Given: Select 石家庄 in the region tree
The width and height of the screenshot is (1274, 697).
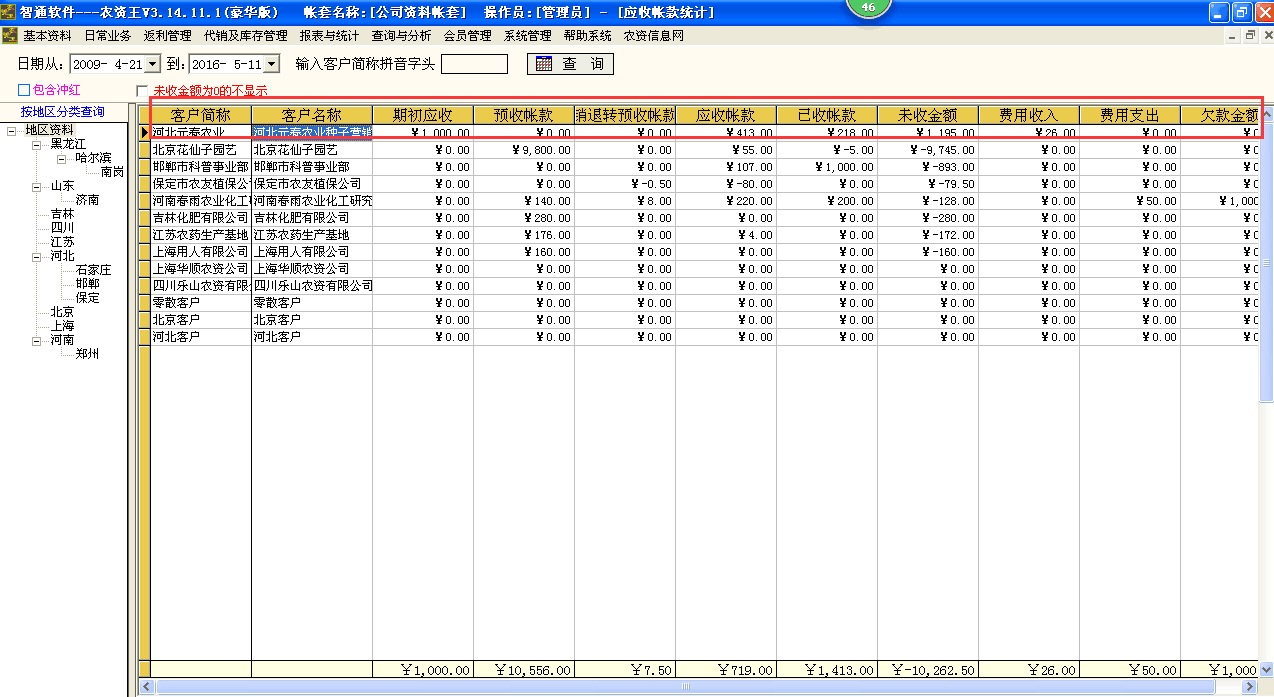Looking at the screenshot, I should coord(93,270).
